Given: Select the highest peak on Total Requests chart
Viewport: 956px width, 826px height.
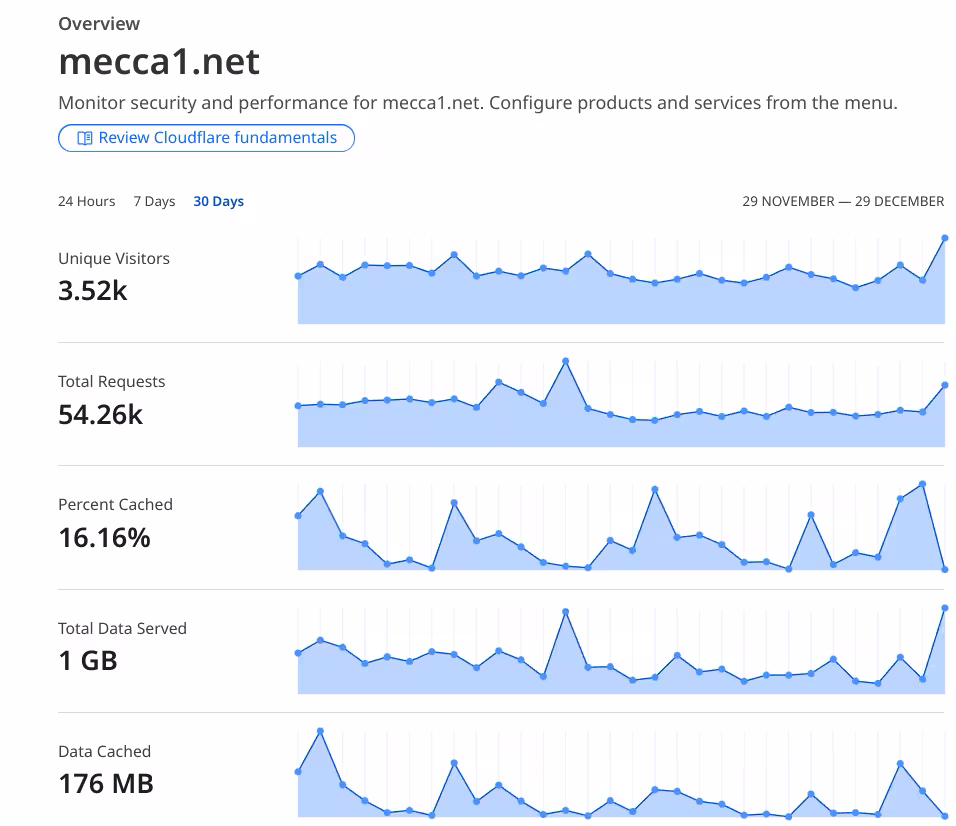Looking at the screenshot, I should tap(566, 360).
